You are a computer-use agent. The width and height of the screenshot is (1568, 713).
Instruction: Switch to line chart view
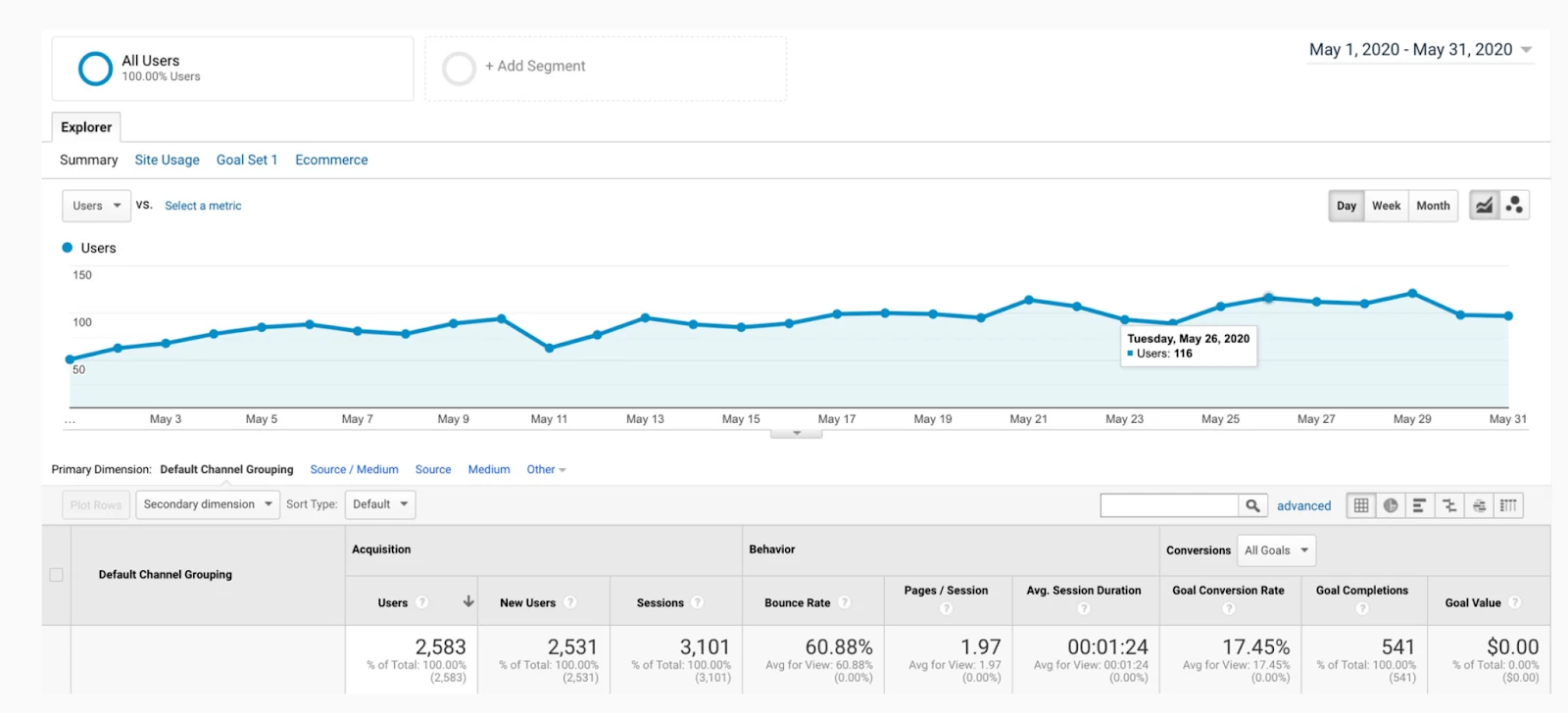1485,206
